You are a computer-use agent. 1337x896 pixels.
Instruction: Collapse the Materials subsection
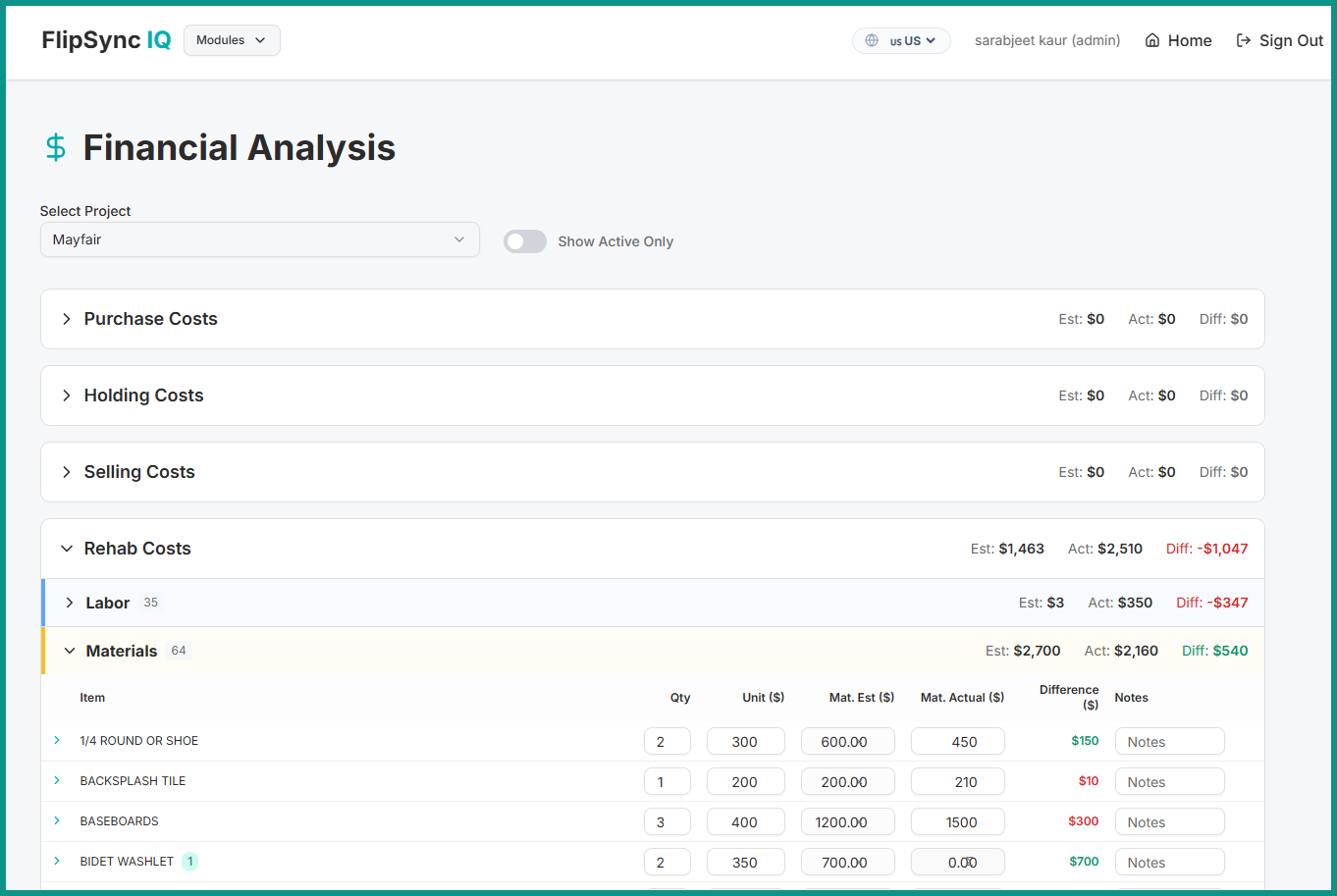tap(70, 651)
